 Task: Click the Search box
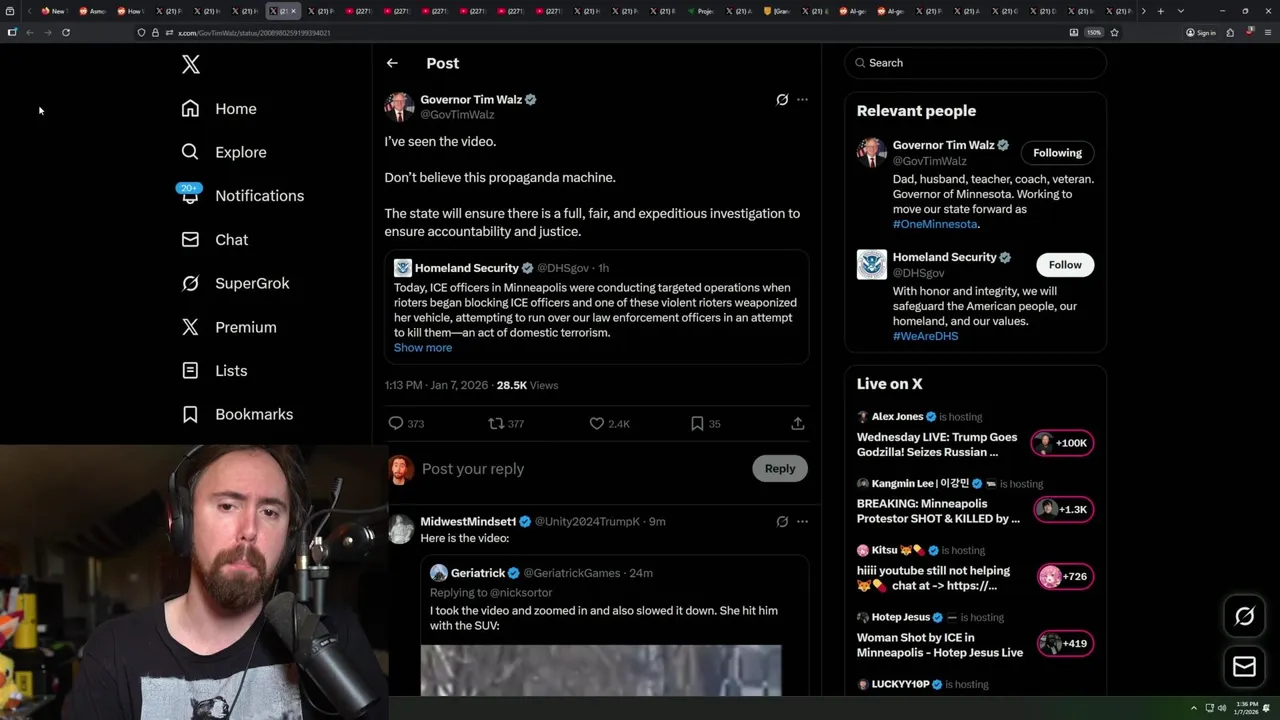click(x=976, y=63)
